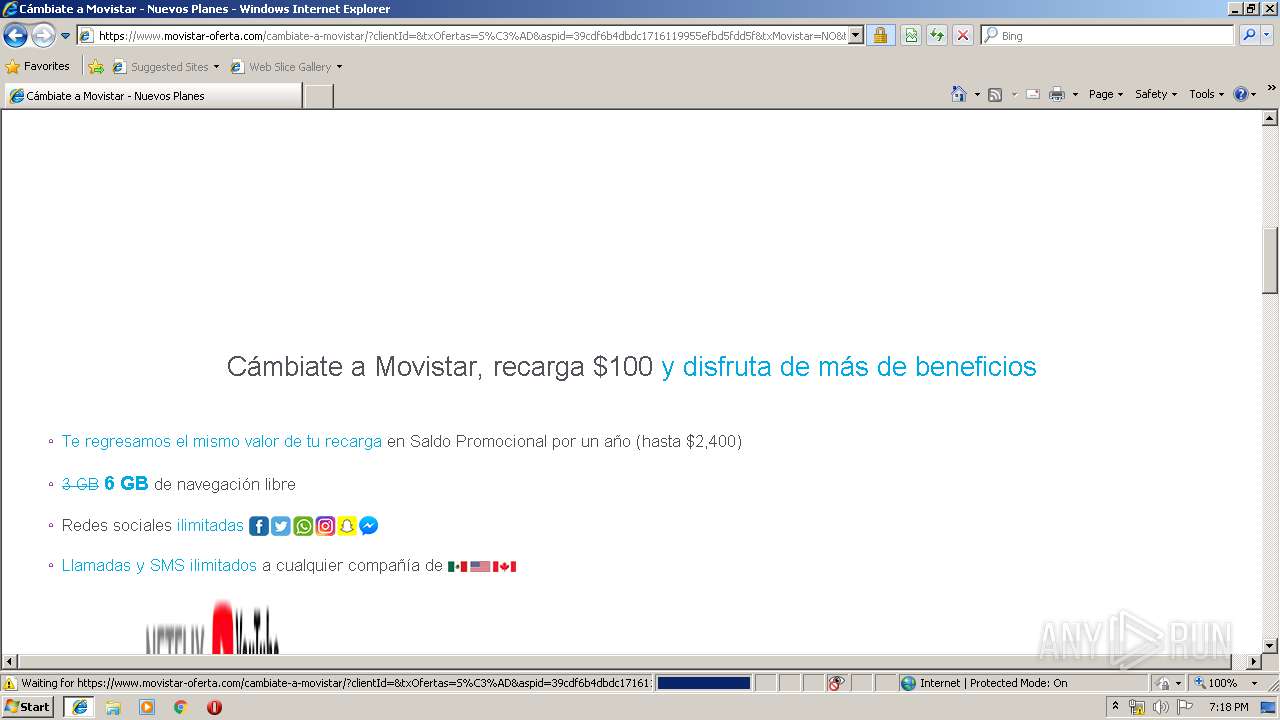Click the horizontal scrollbar right arrow
This screenshot has height=720, width=1280.
pyautogui.click(x=1254, y=661)
